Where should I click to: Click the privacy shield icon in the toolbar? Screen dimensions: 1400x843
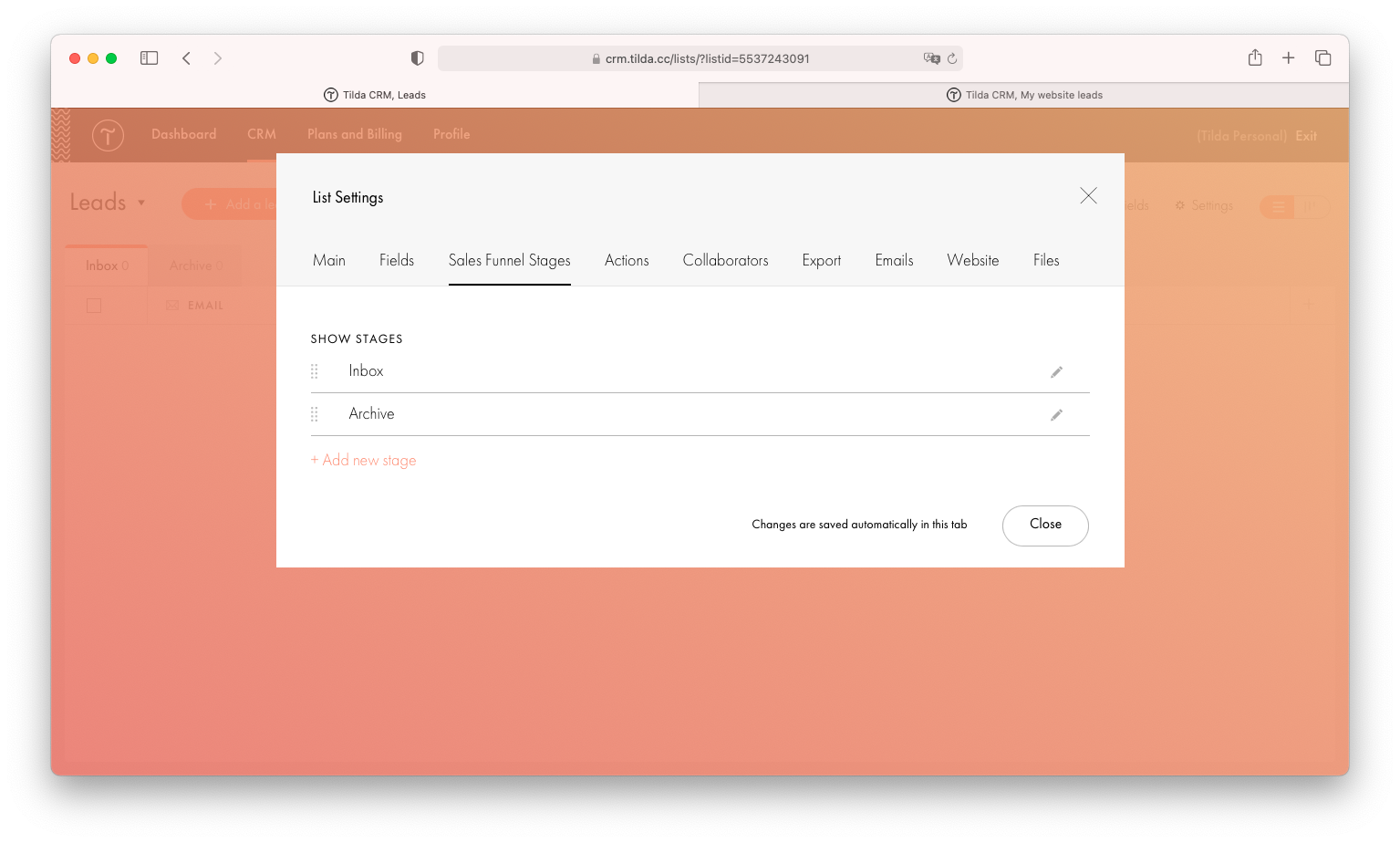click(x=417, y=57)
